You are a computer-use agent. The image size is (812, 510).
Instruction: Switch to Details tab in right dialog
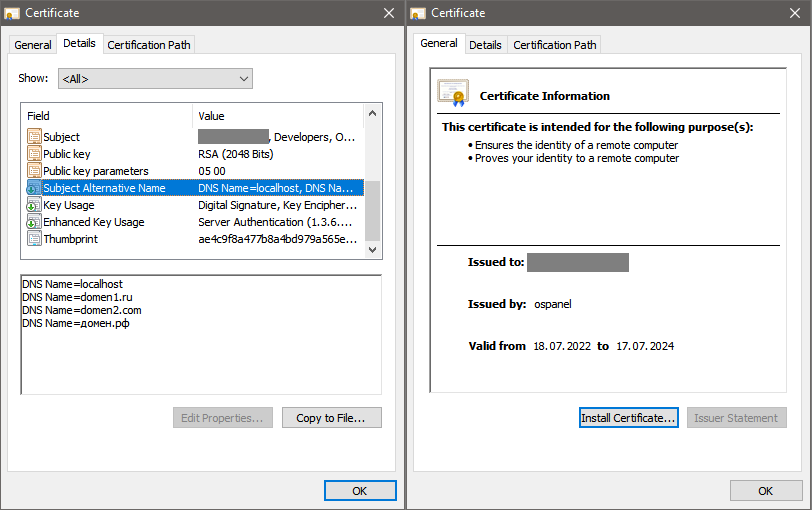tap(485, 45)
